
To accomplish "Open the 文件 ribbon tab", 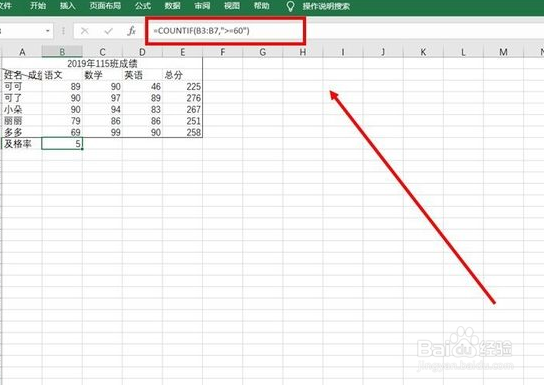I will [x=6, y=6].
